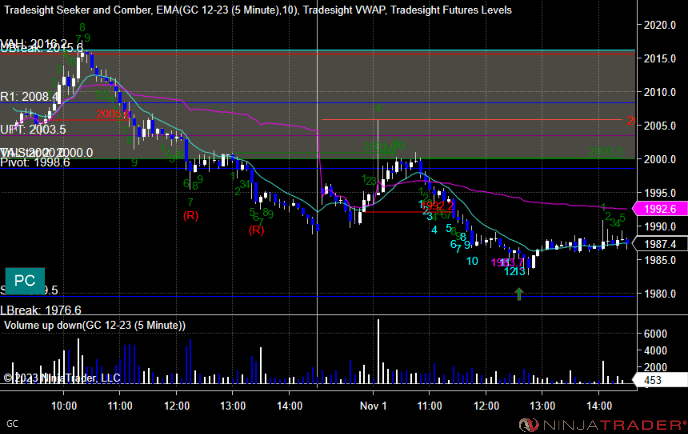Click the teal PC button
The width and height of the screenshot is (688, 434).
[25, 280]
